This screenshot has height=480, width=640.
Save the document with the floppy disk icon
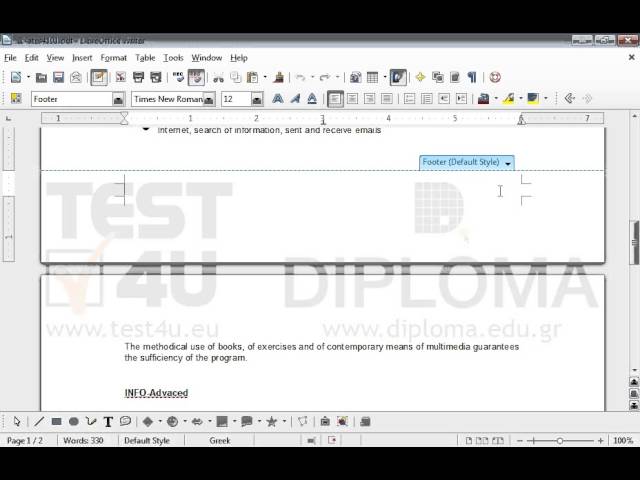59,77
